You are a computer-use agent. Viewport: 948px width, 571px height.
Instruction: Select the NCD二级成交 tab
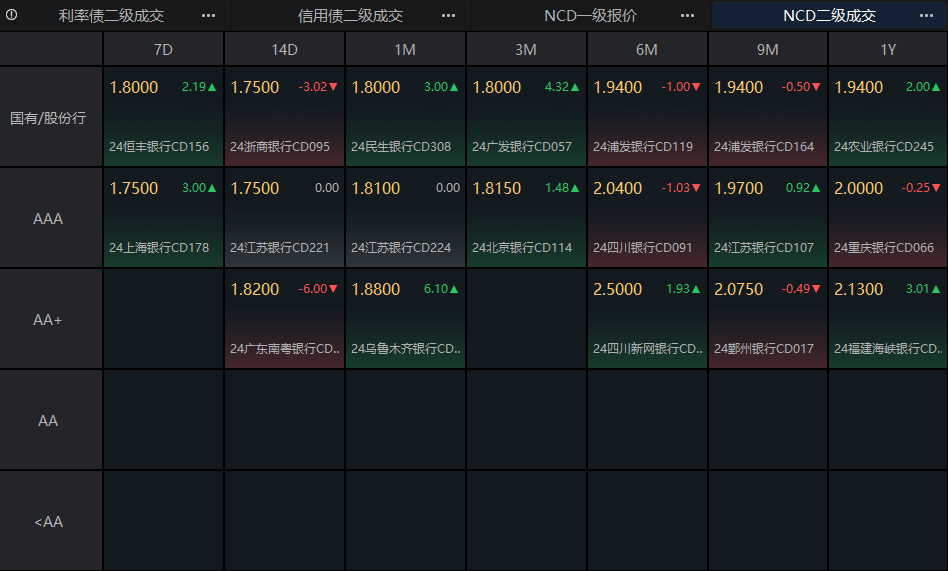point(830,16)
